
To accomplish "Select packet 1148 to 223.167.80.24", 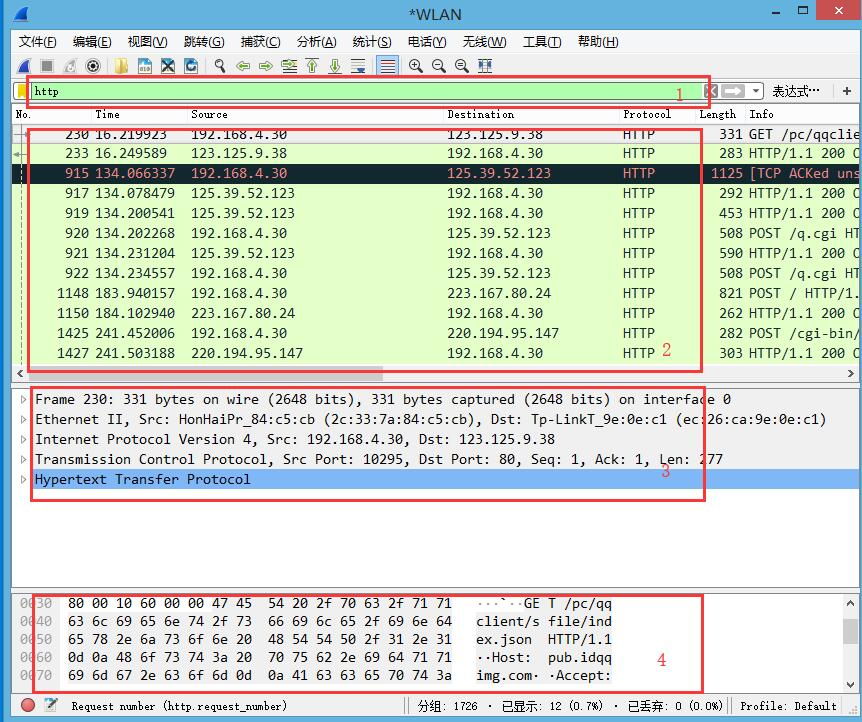I will click(434, 294).
